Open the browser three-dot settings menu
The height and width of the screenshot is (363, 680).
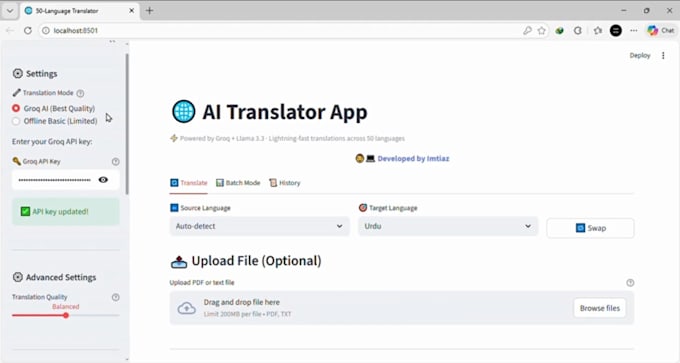634,30
